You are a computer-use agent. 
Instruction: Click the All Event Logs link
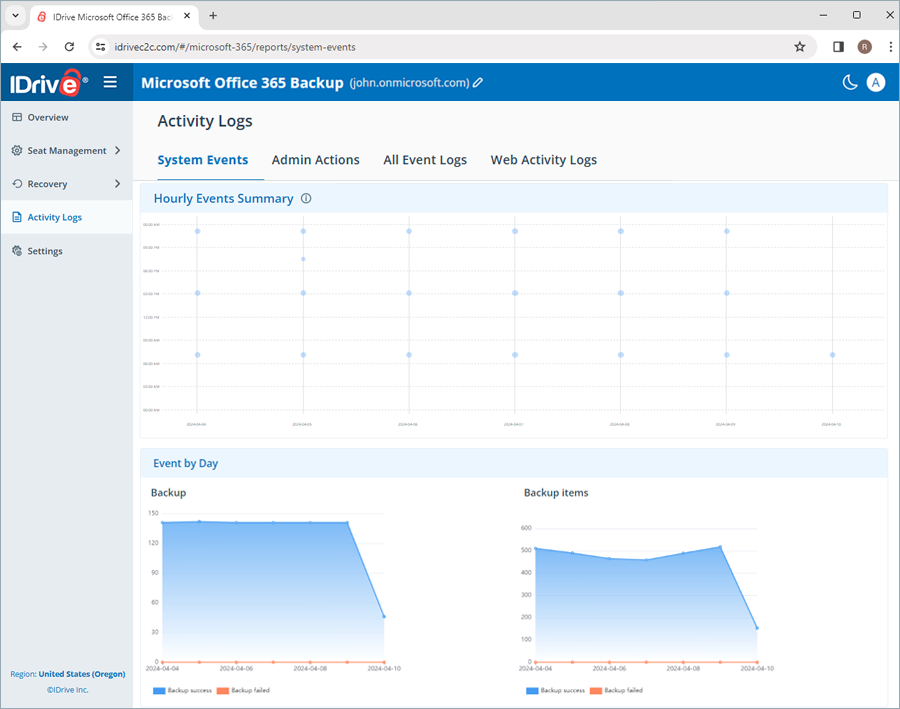[425, 160]
